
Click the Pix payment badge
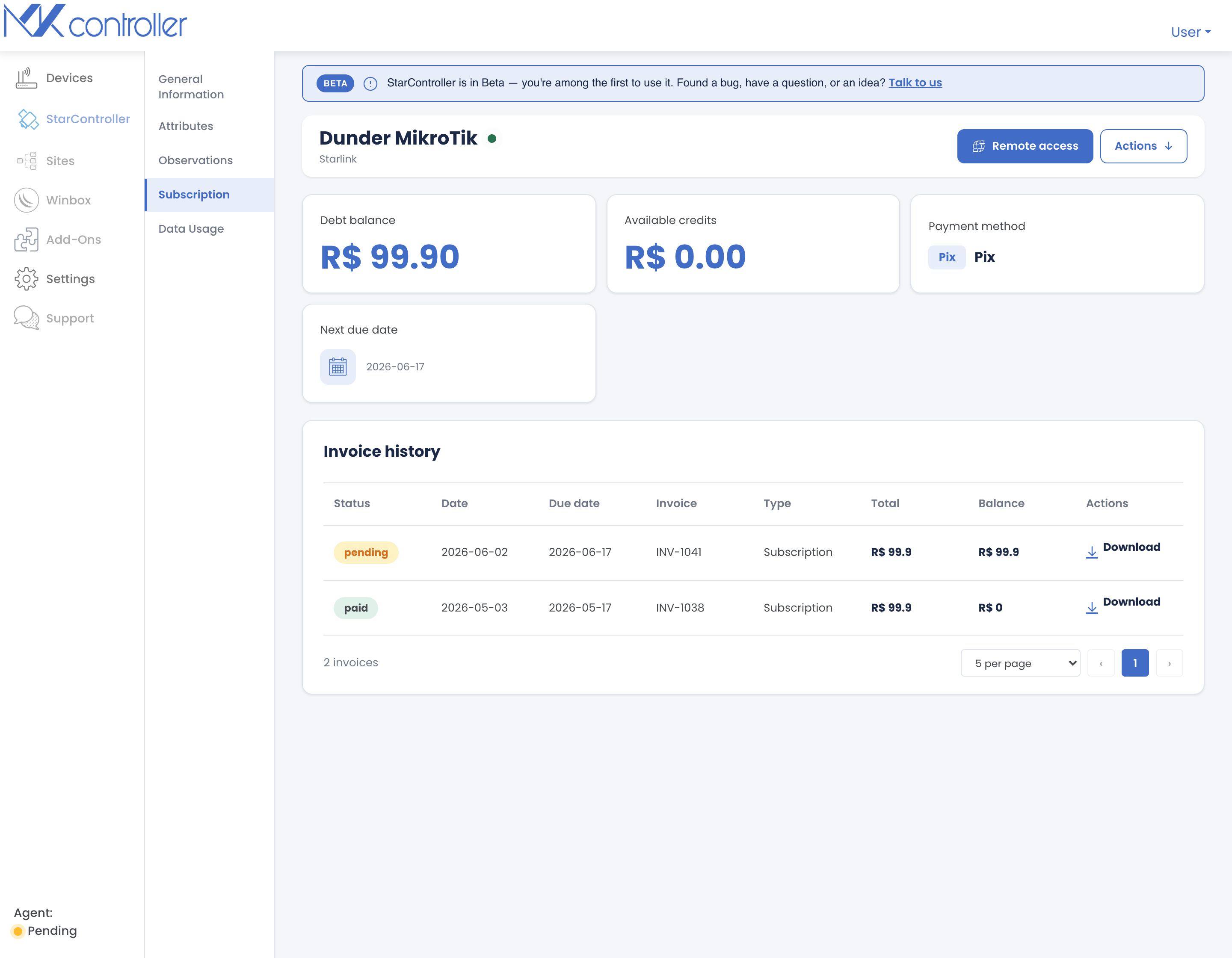947,257
